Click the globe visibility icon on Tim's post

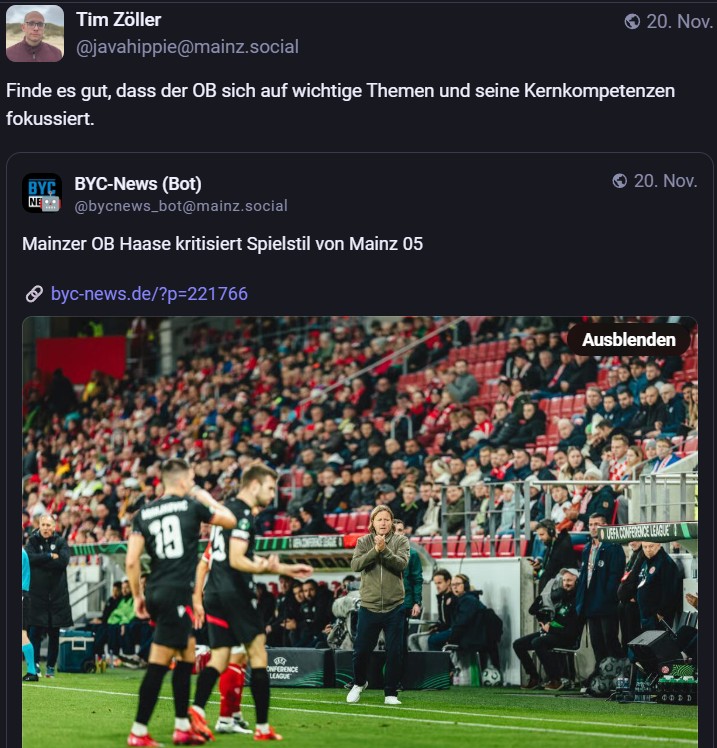click(x=632, y=21)
